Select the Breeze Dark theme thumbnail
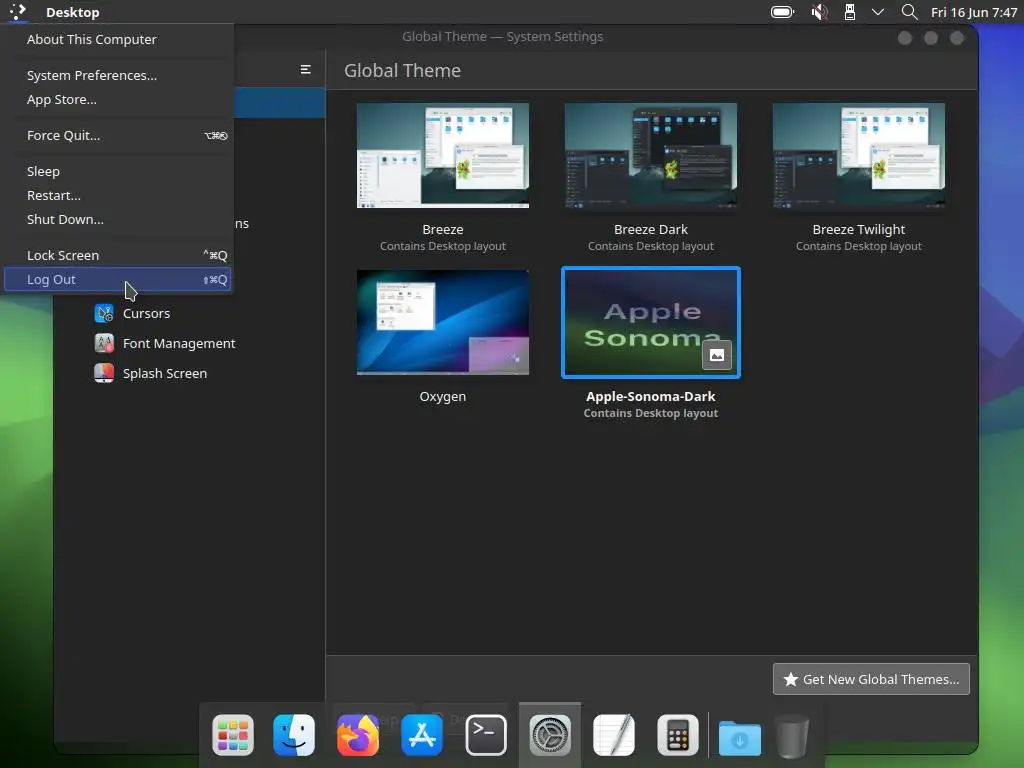Viewport: 1024px width, 768px height. [x=650, y=155]
